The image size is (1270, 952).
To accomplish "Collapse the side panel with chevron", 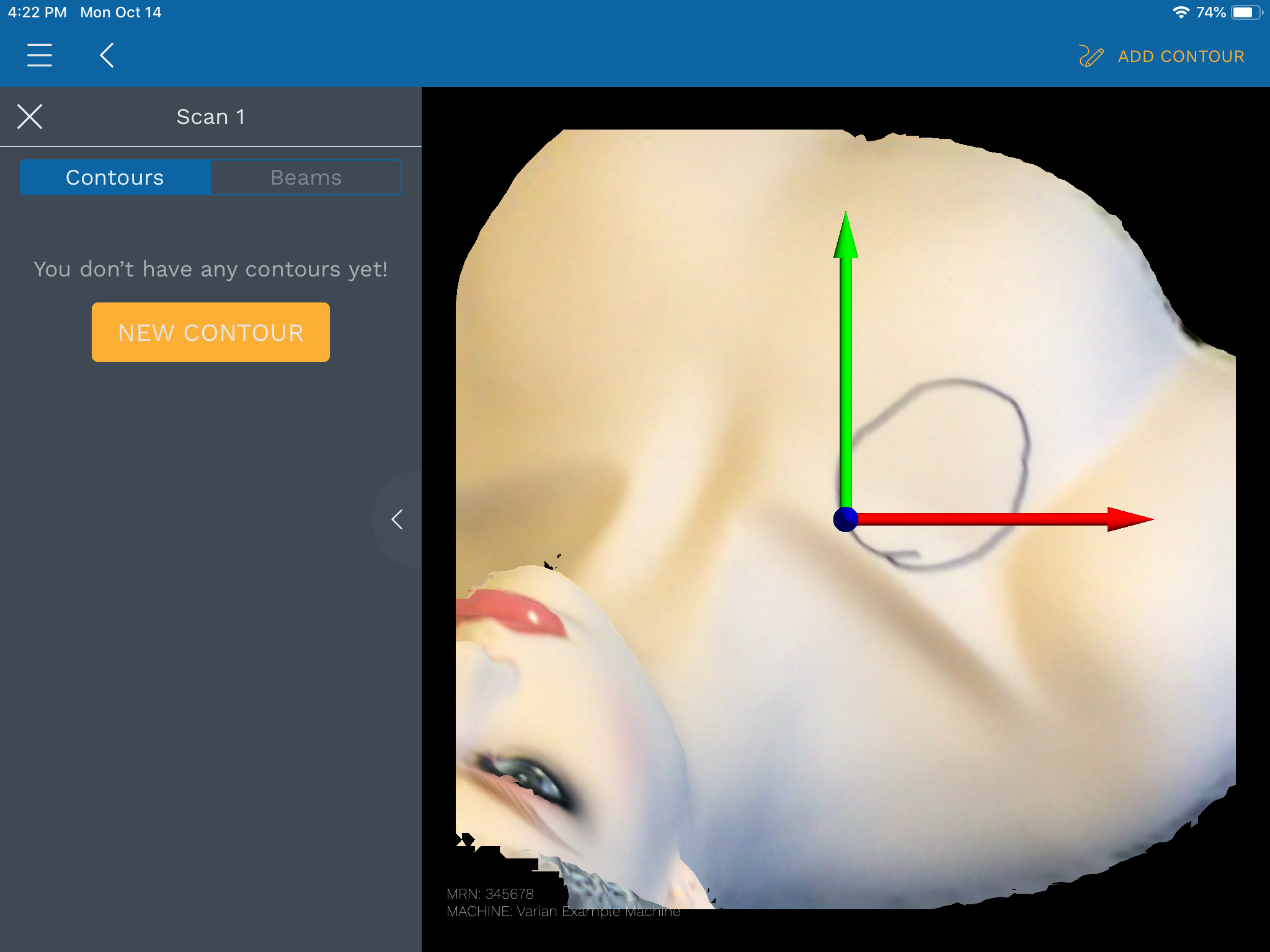I will (397, 519).
